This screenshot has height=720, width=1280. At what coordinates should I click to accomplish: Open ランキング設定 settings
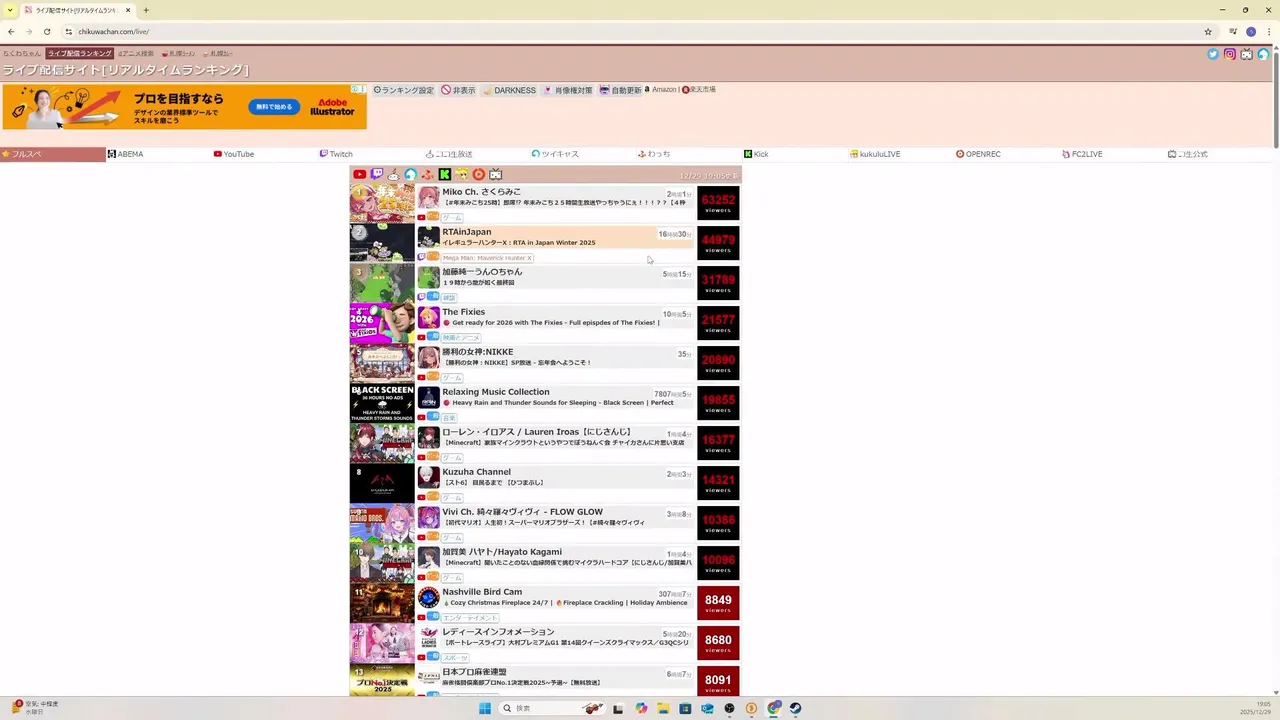404,90
